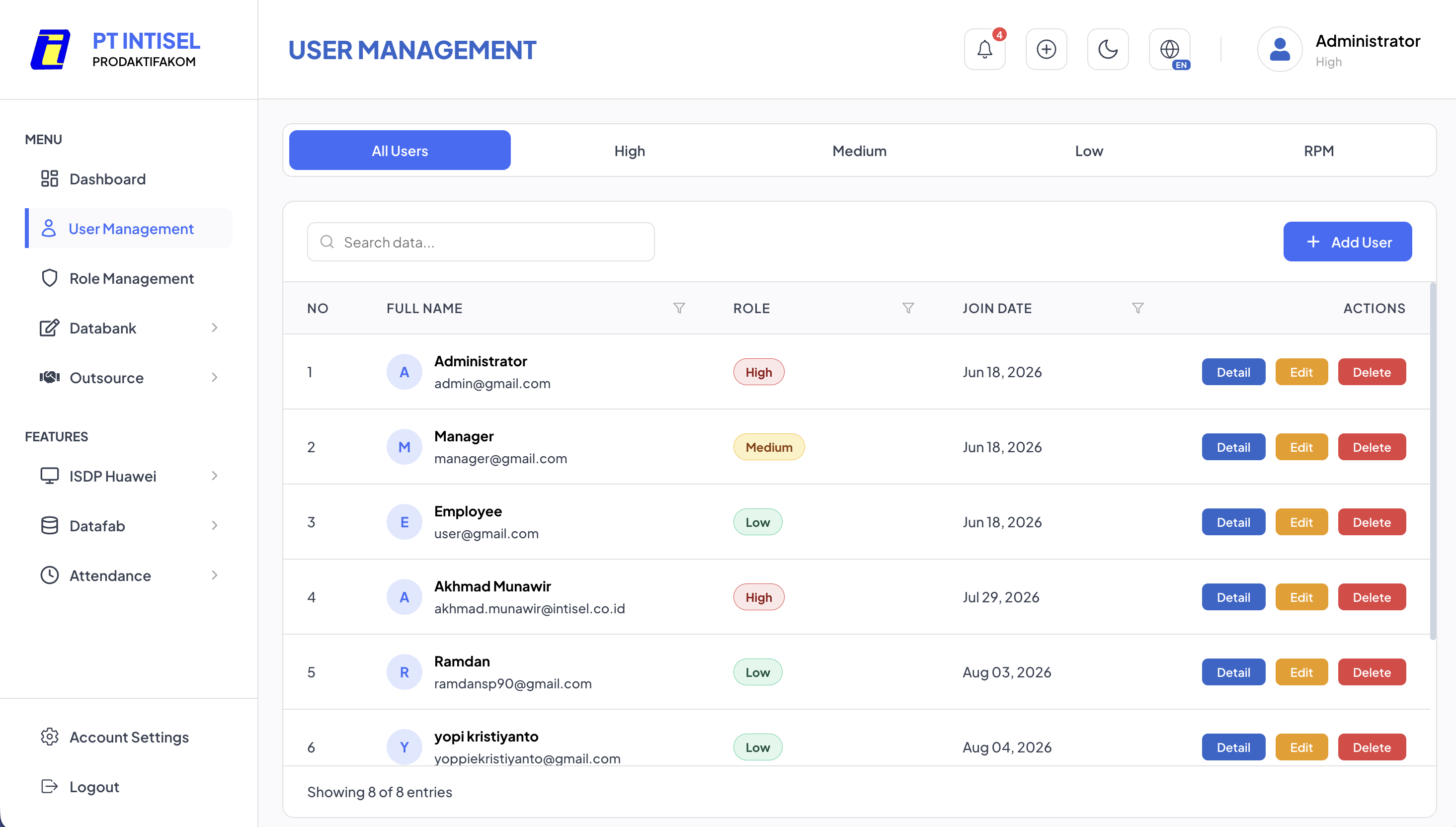
Task: Open Dashboard from the sidebar
Action: point(128,179)
